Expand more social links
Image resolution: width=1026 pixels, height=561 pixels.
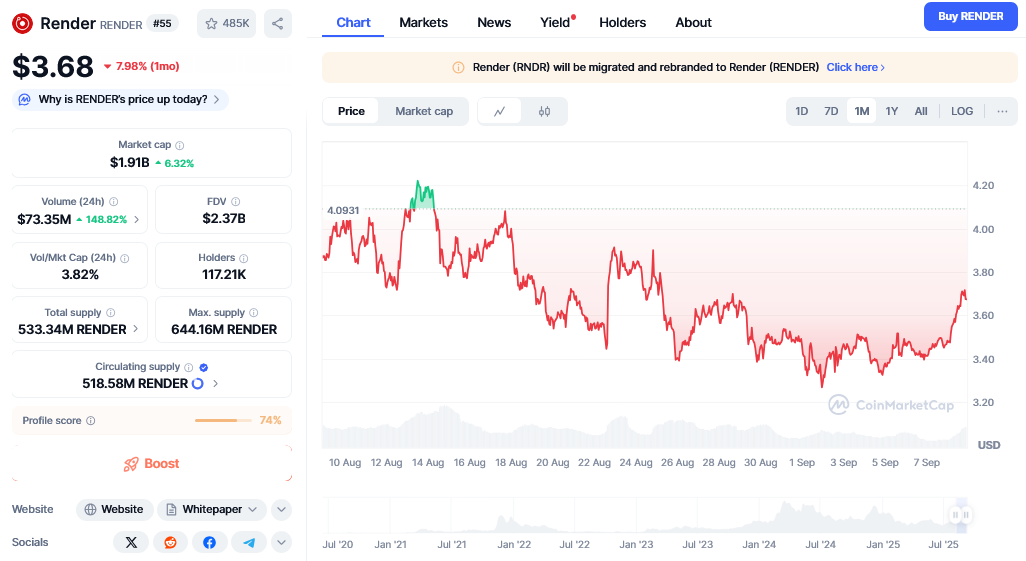point(281,542)
